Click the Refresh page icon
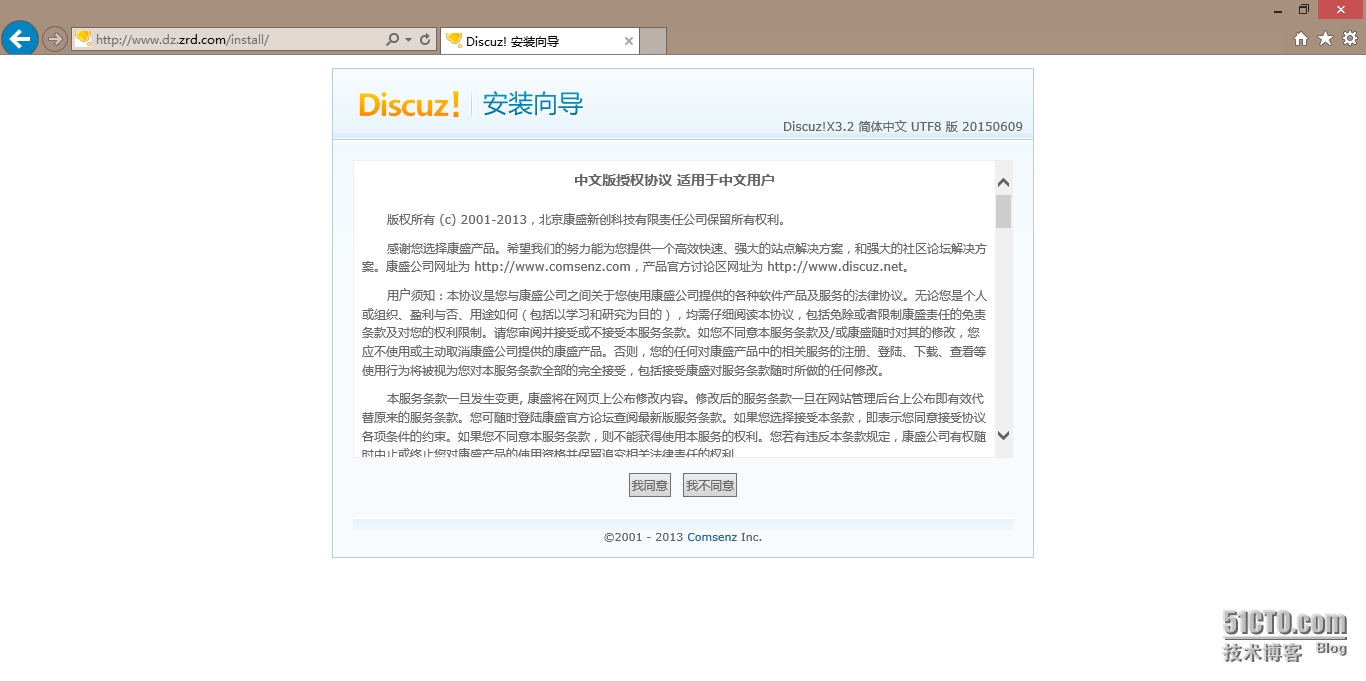The height and width of the screenshot is (681, 1366). pos(425,40)
